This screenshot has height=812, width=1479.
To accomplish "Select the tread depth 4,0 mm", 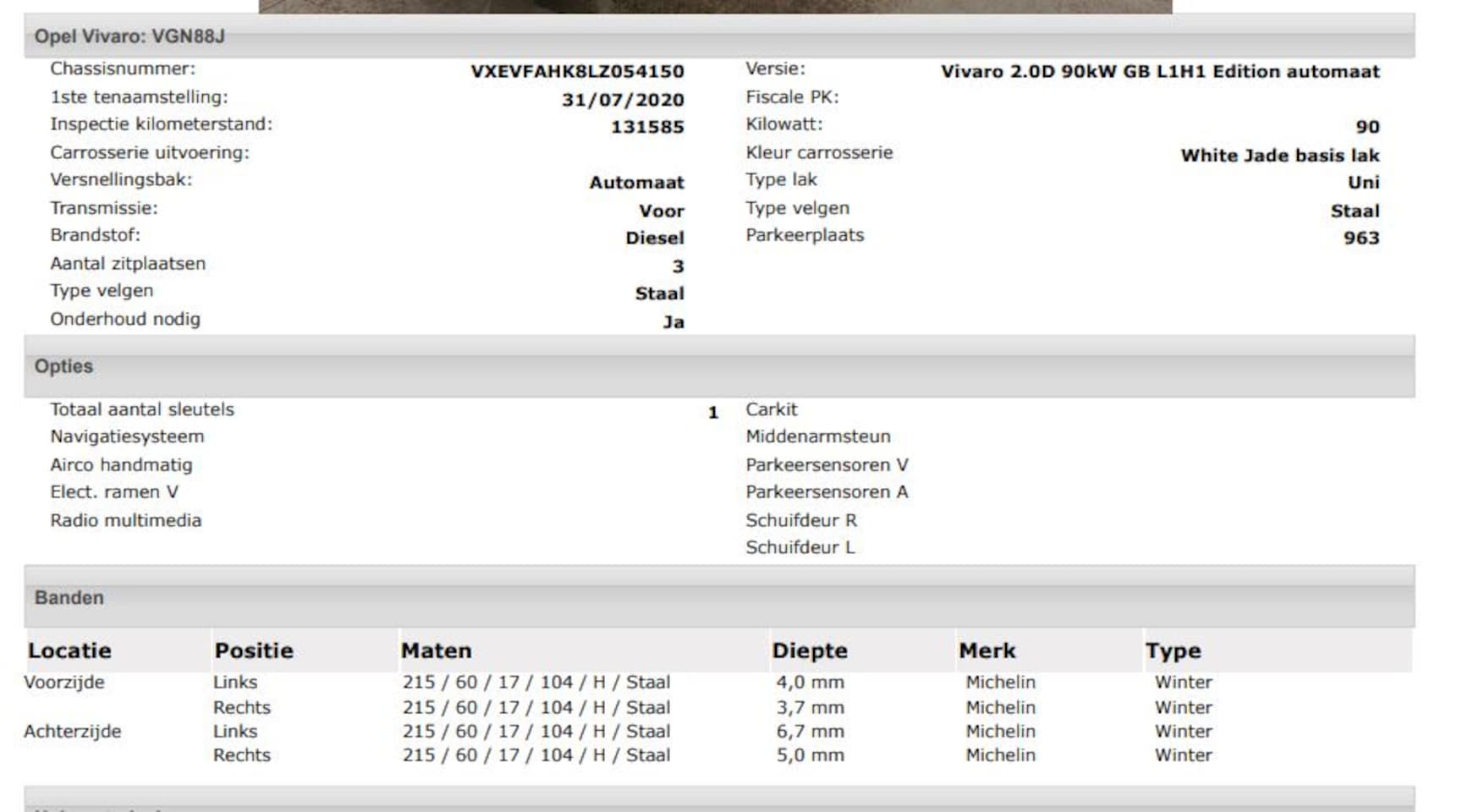I will [x=810, y=682].
